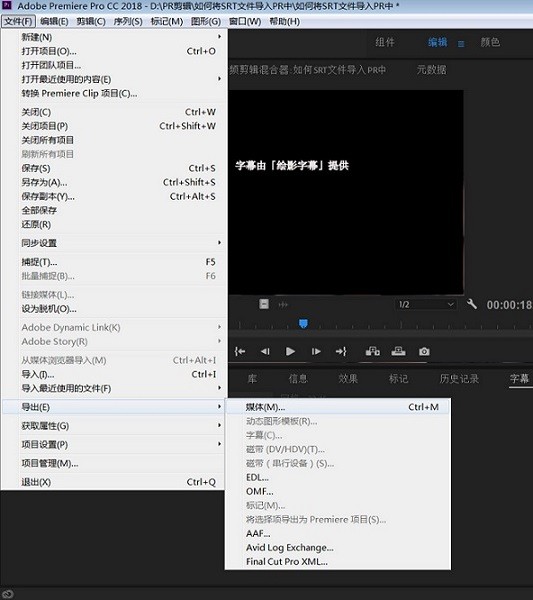Click the Play button in the Program monitor
533x600 pixels.
coord(290,351)
